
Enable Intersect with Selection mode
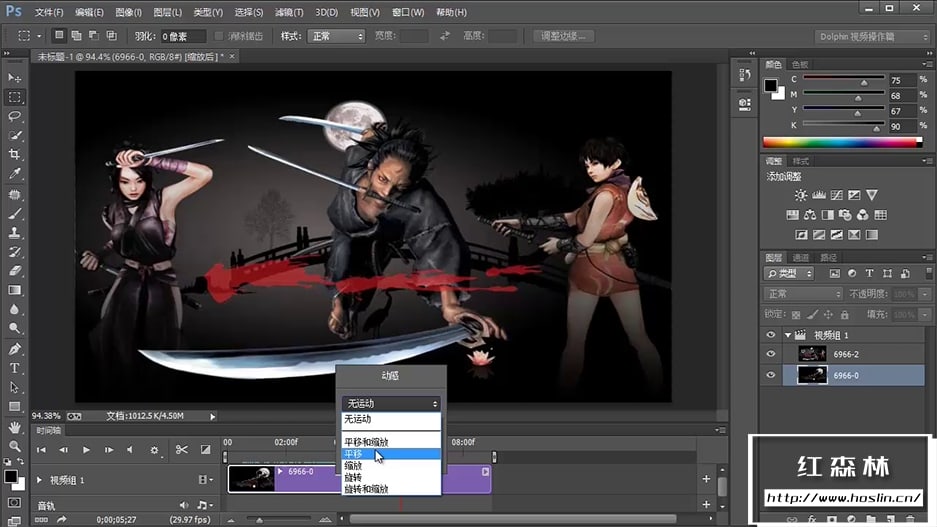pyautogui.click(x=112, y=36)
